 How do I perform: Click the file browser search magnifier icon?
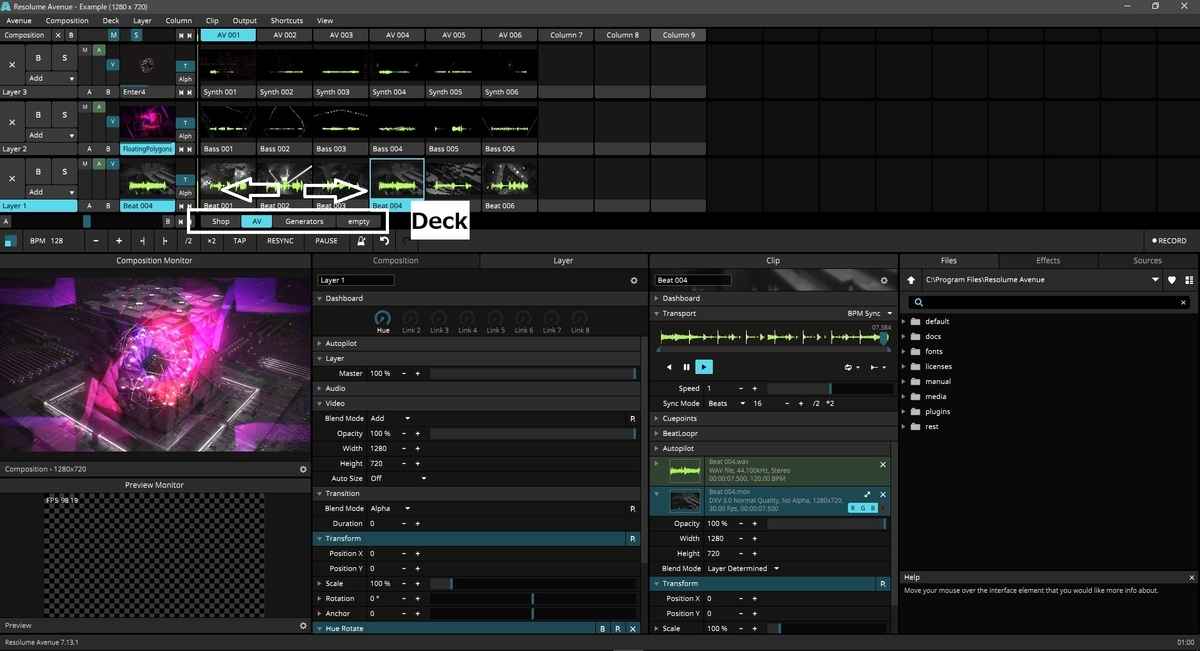(918, 302)
